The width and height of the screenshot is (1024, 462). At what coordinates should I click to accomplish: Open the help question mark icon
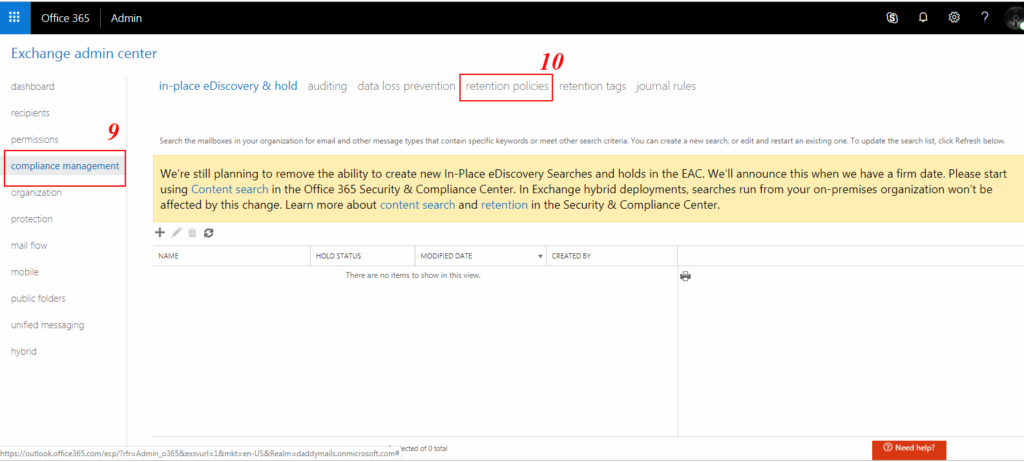[984, 18]
